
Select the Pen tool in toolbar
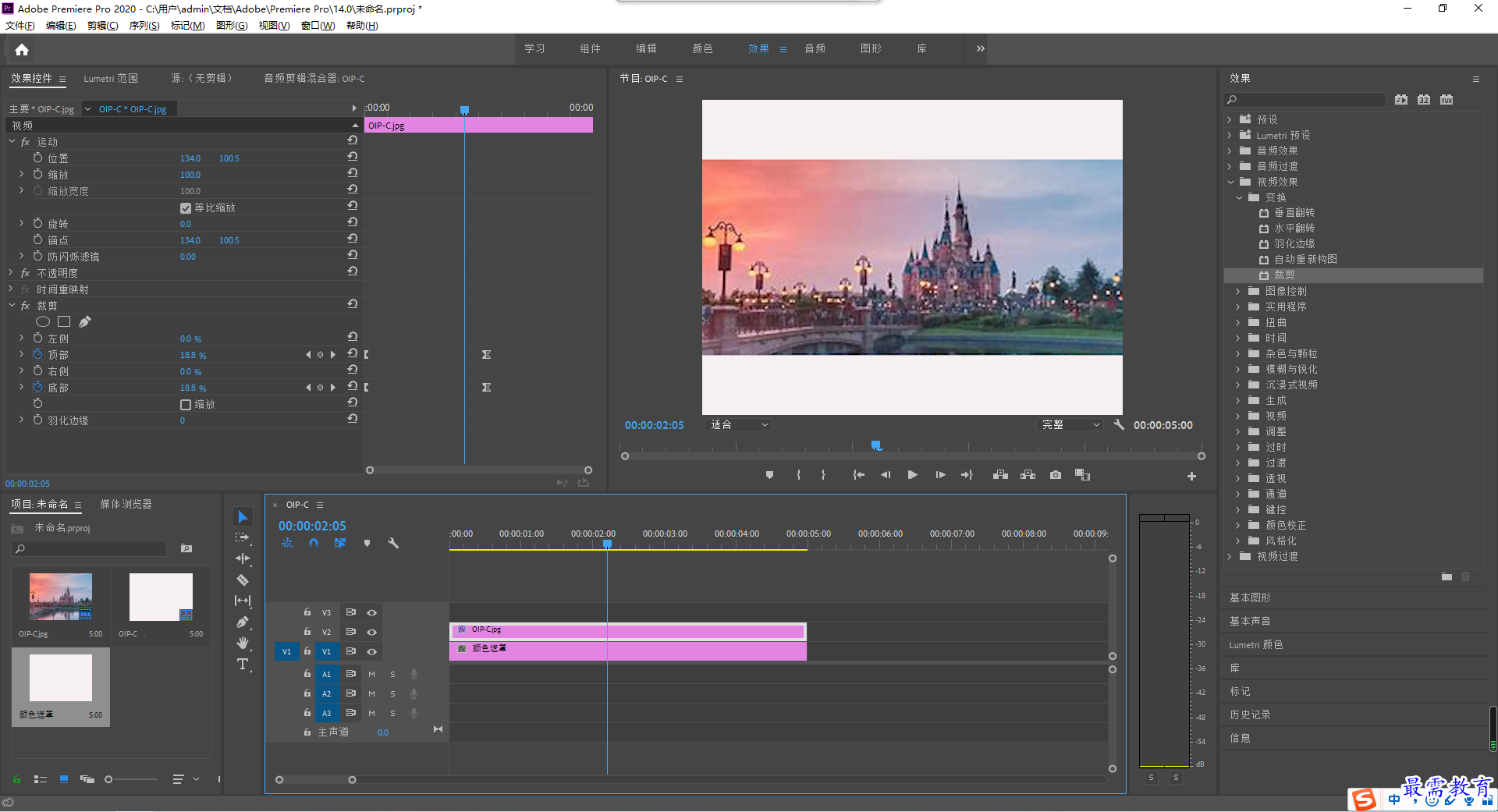243,622
